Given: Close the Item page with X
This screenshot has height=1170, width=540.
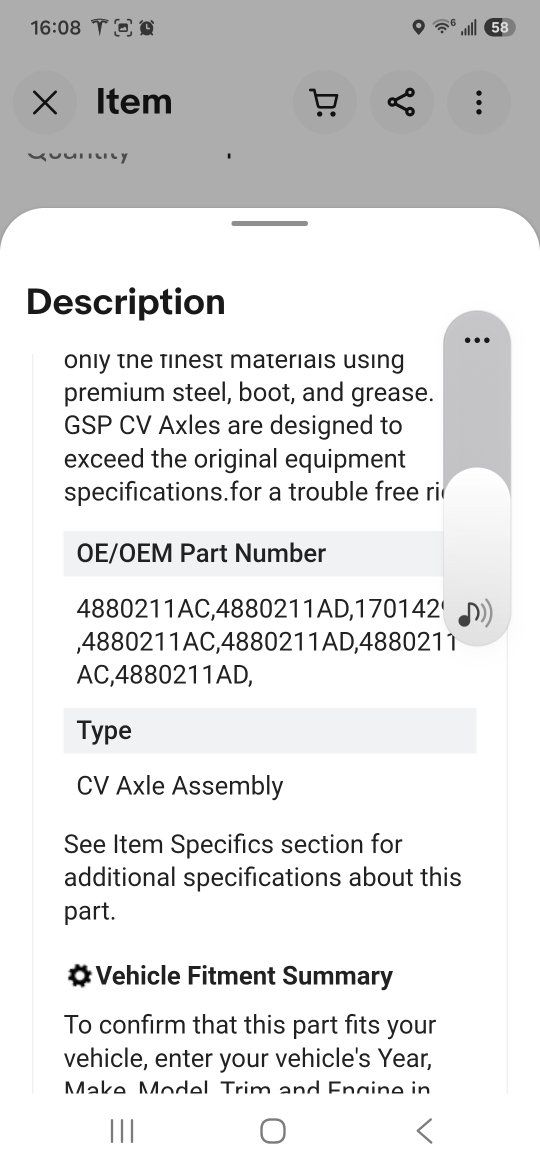Looking at the screenshot, I should coord(45,102).
